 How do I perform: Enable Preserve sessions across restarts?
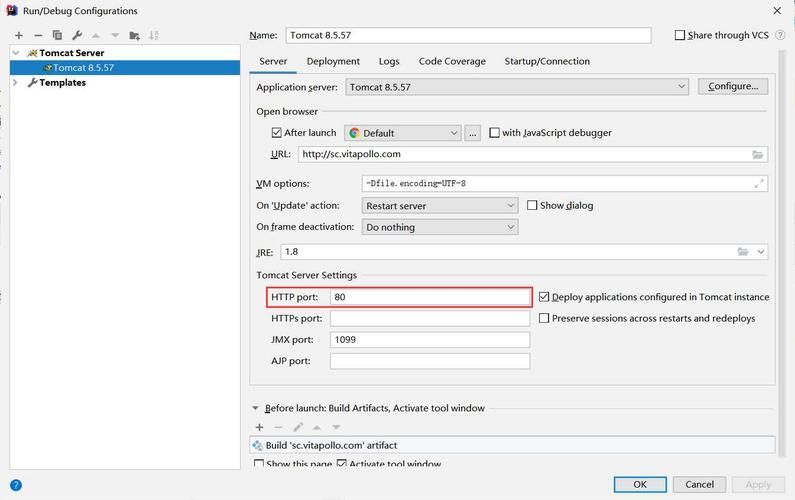tap(544, 318)
